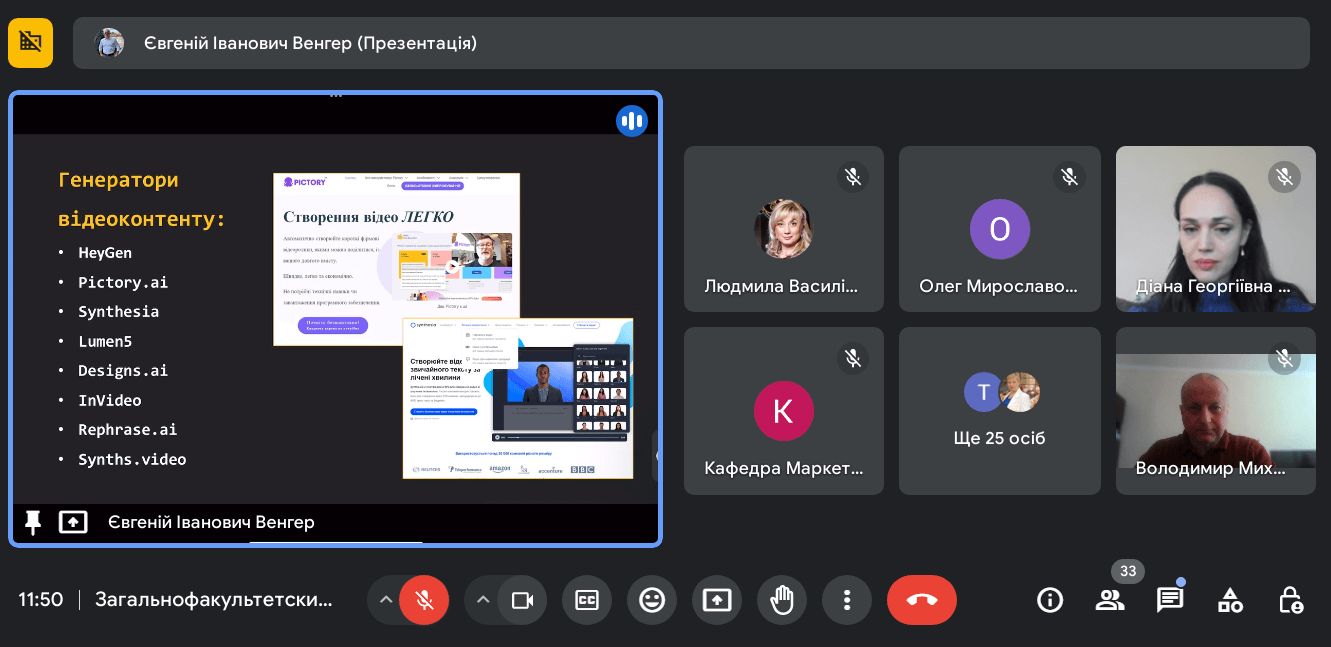The height and width of the screenshot is (647, 1331).
Task: Leave the call with the red hang-up button
Action: point(922,600)
